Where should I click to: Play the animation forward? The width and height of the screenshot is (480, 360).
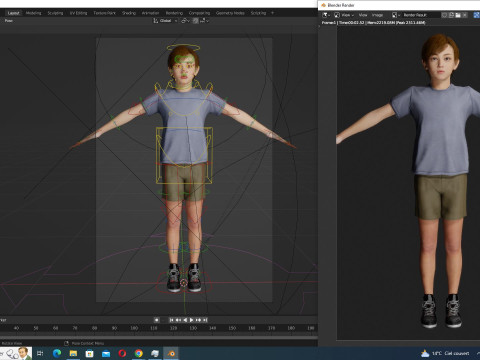point(192,320)
